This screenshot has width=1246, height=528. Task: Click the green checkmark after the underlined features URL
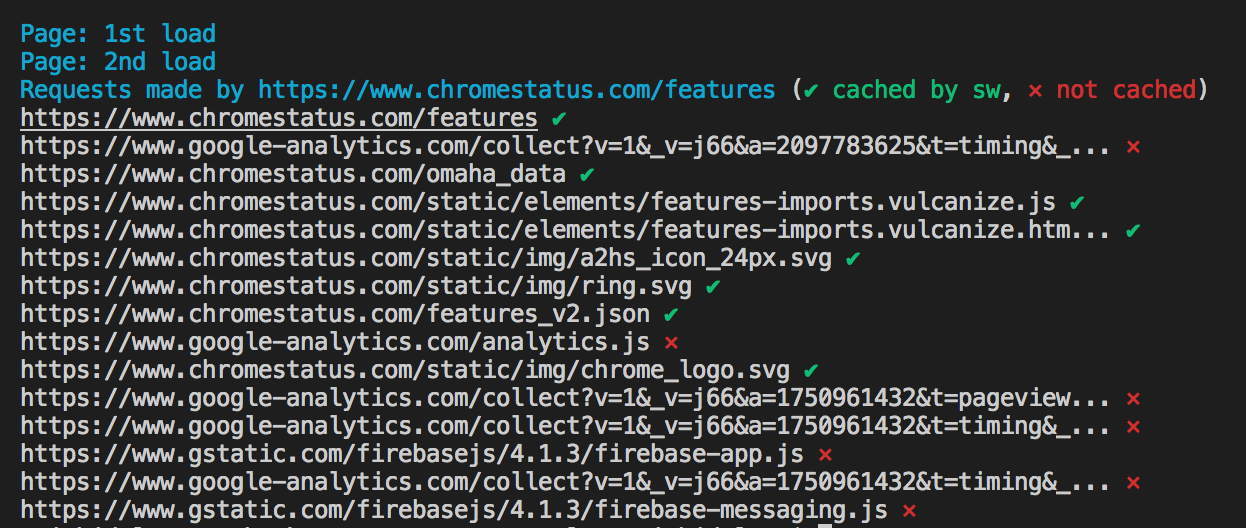559,118
